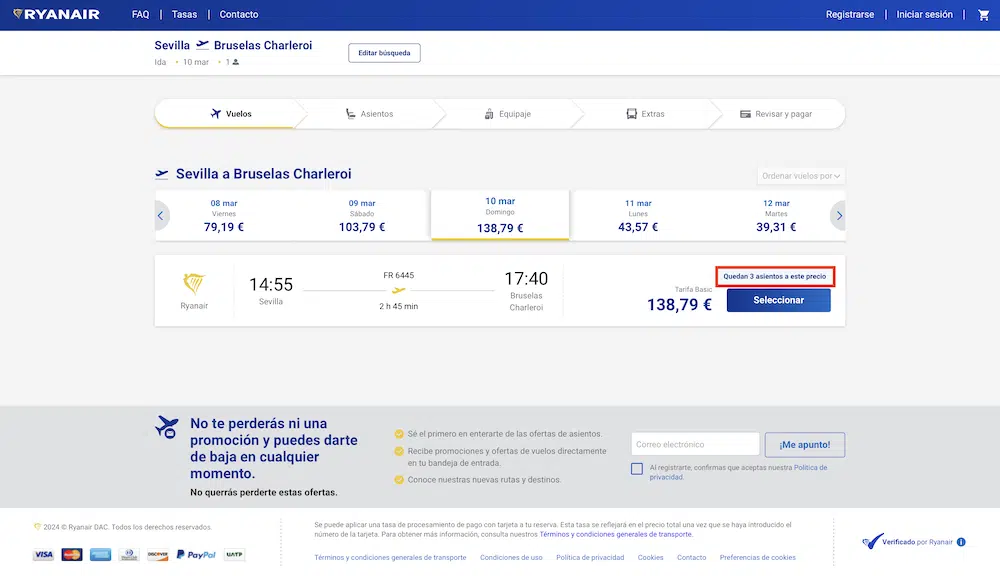Switch to the Vuelos step tab
This screenshot has width=1000, height=576.
(231, 114)
